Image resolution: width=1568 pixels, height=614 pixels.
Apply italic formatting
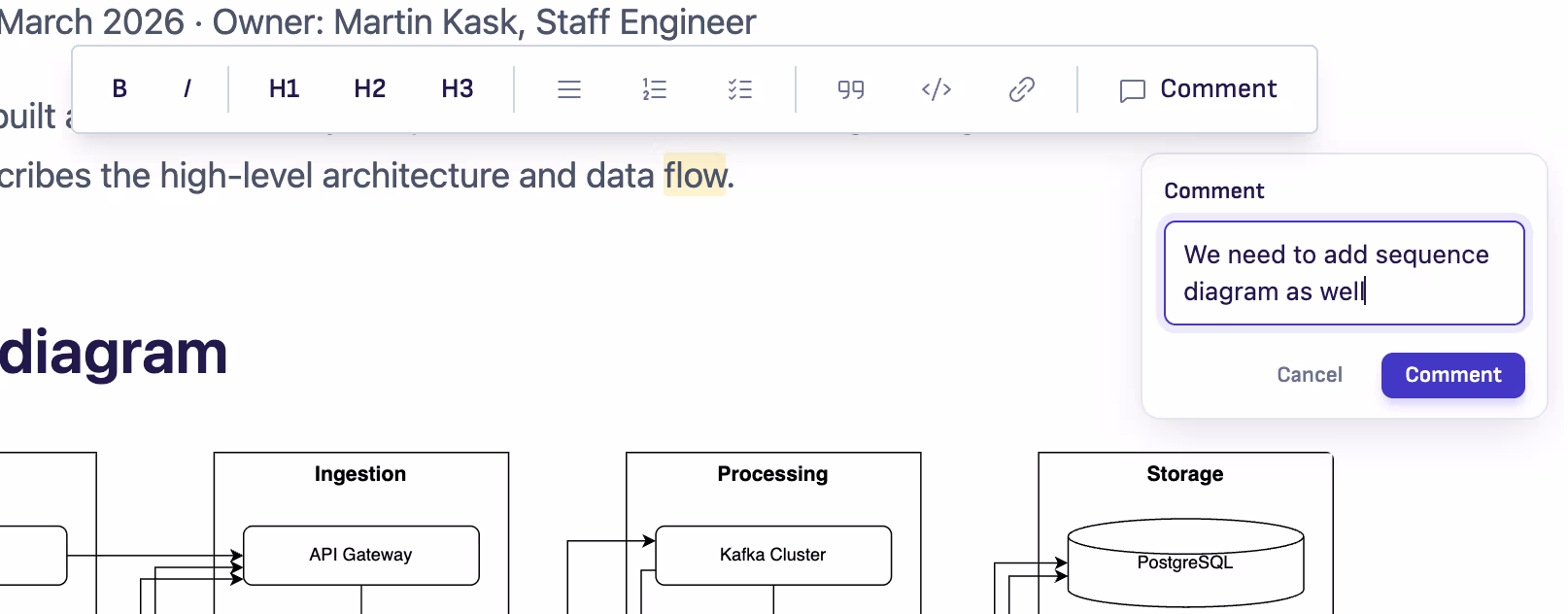[187, 89]
